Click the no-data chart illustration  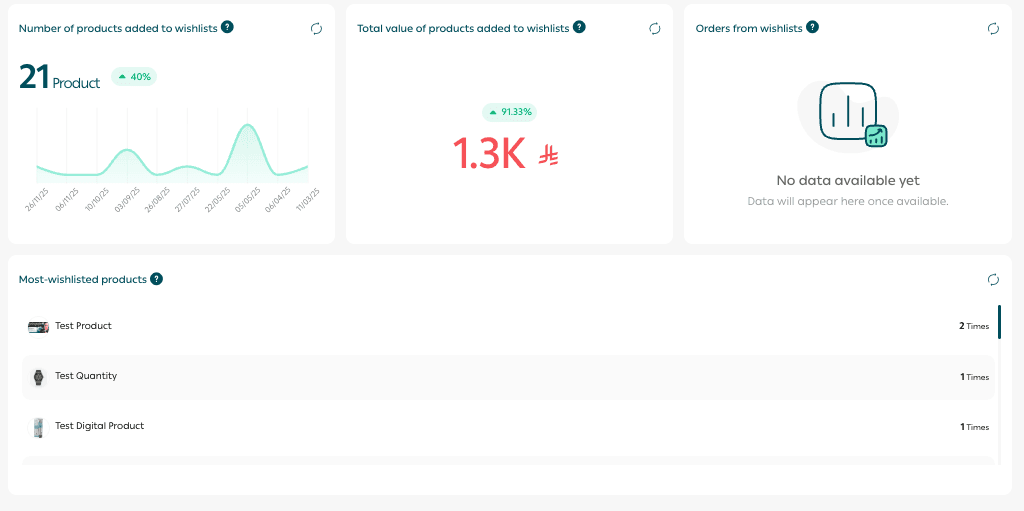point(849,115)
